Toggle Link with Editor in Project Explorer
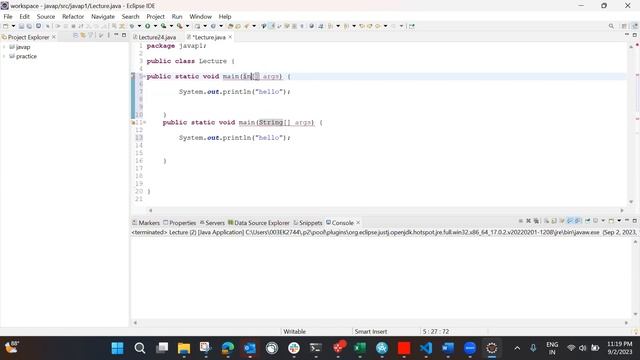Screen dimensions: 640x360 83,36
